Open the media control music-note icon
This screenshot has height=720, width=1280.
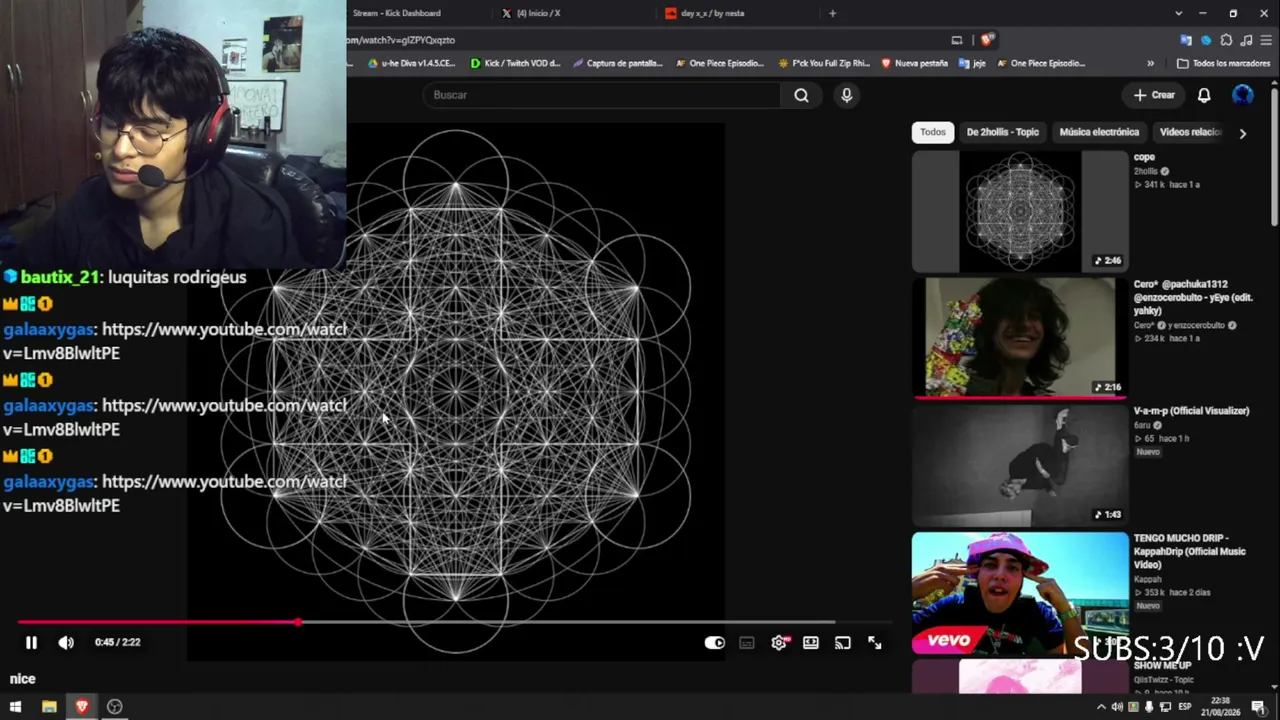[x=1246, y=40]
